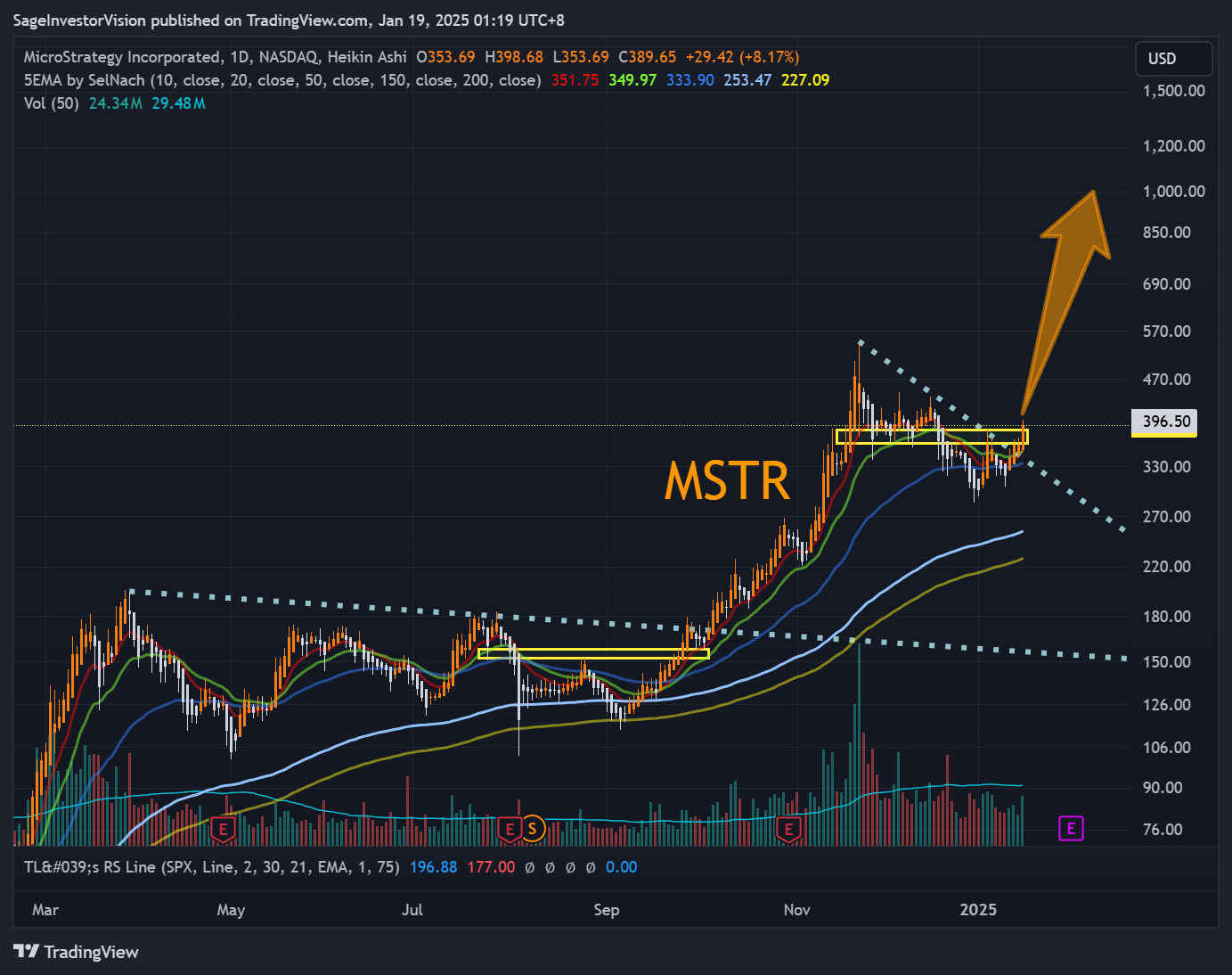The width and height of the screenshot is (1232, 975).
Task: Click the orange S split marker
Action: click(532, 829)
